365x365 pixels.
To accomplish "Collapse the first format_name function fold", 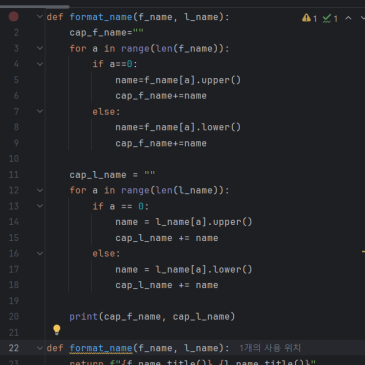I will point(40,17).
